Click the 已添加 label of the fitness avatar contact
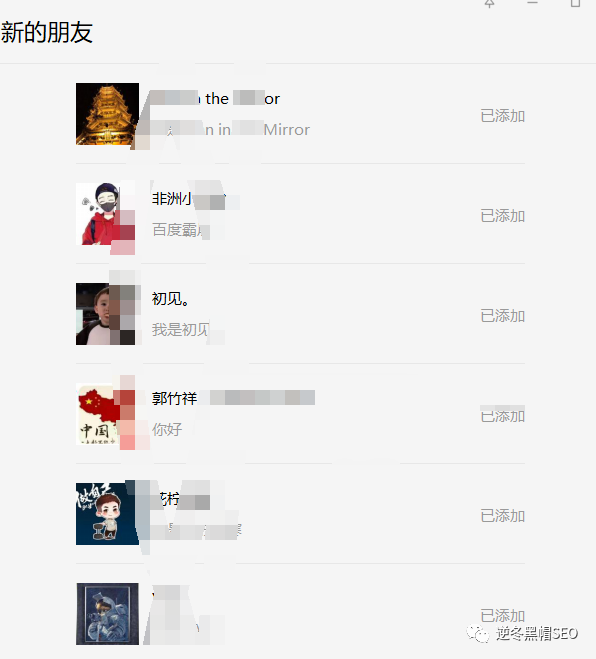 pyautogui.click(x=503, y=516)
